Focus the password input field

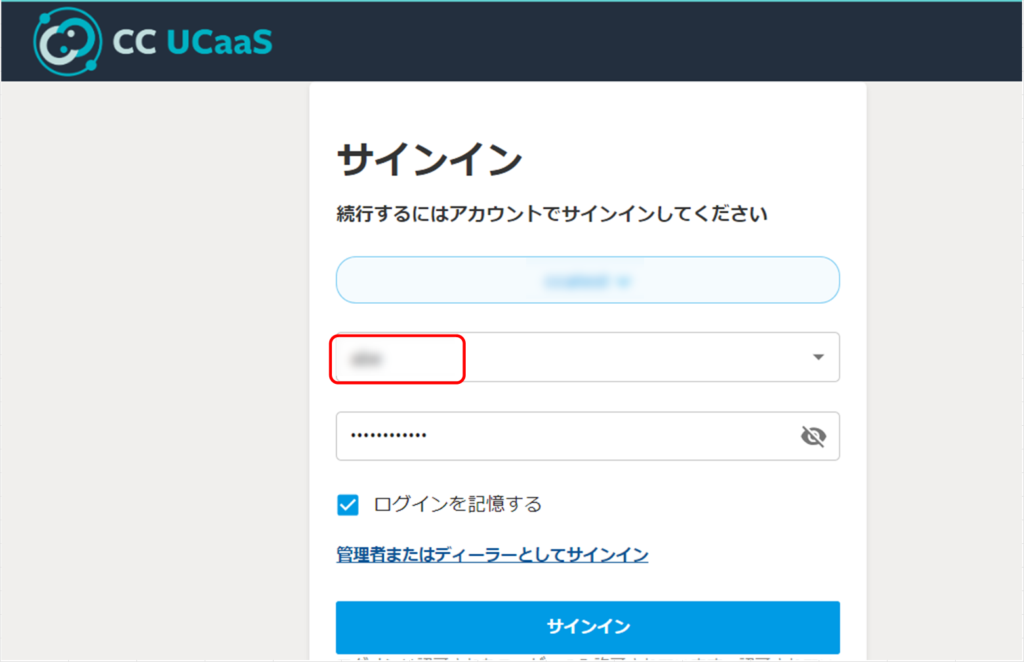[588, 436]
